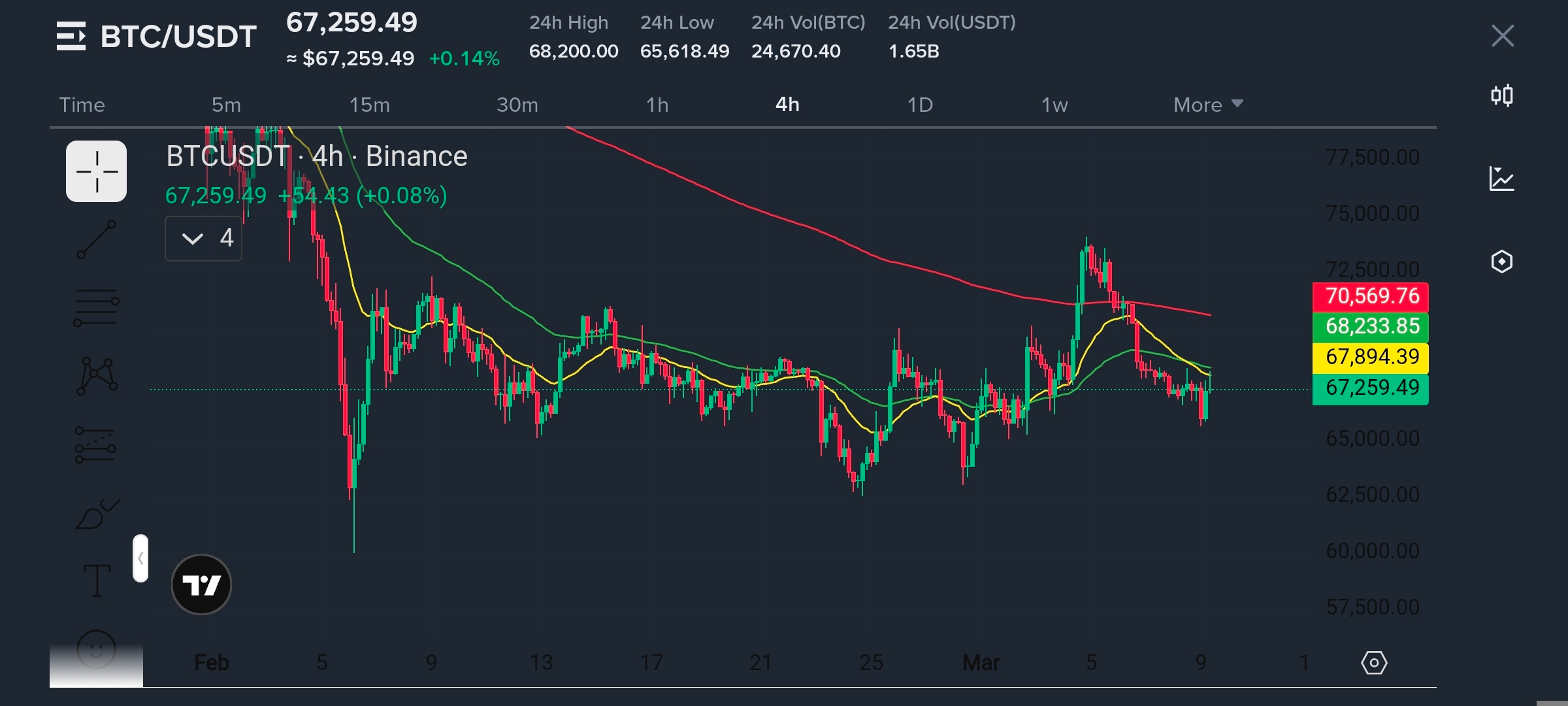Click the 70,569.76 red price label
Screen dimensions: 1568x706
1370,296
